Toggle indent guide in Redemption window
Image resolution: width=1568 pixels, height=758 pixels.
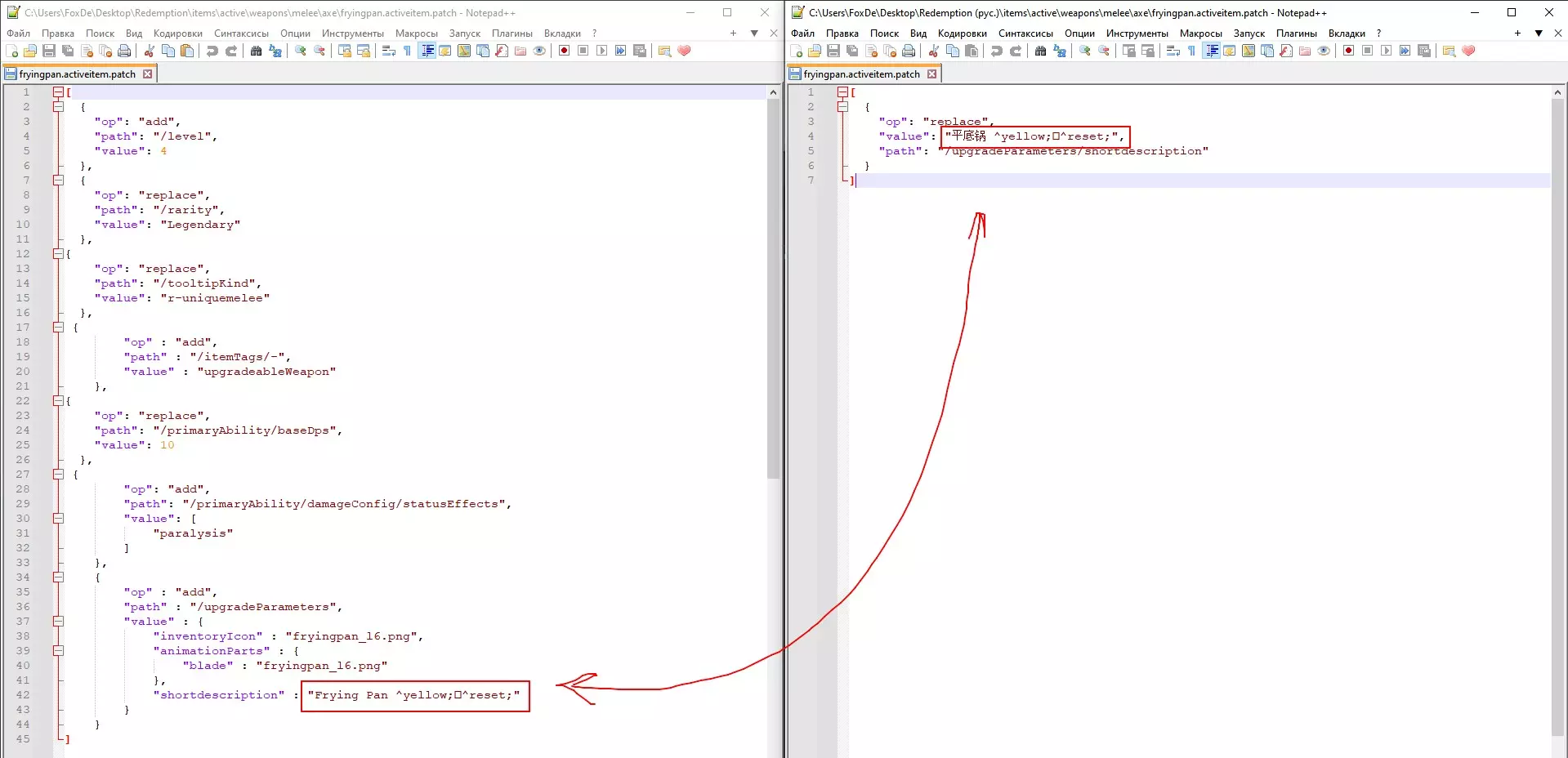[x=427, y=51]
